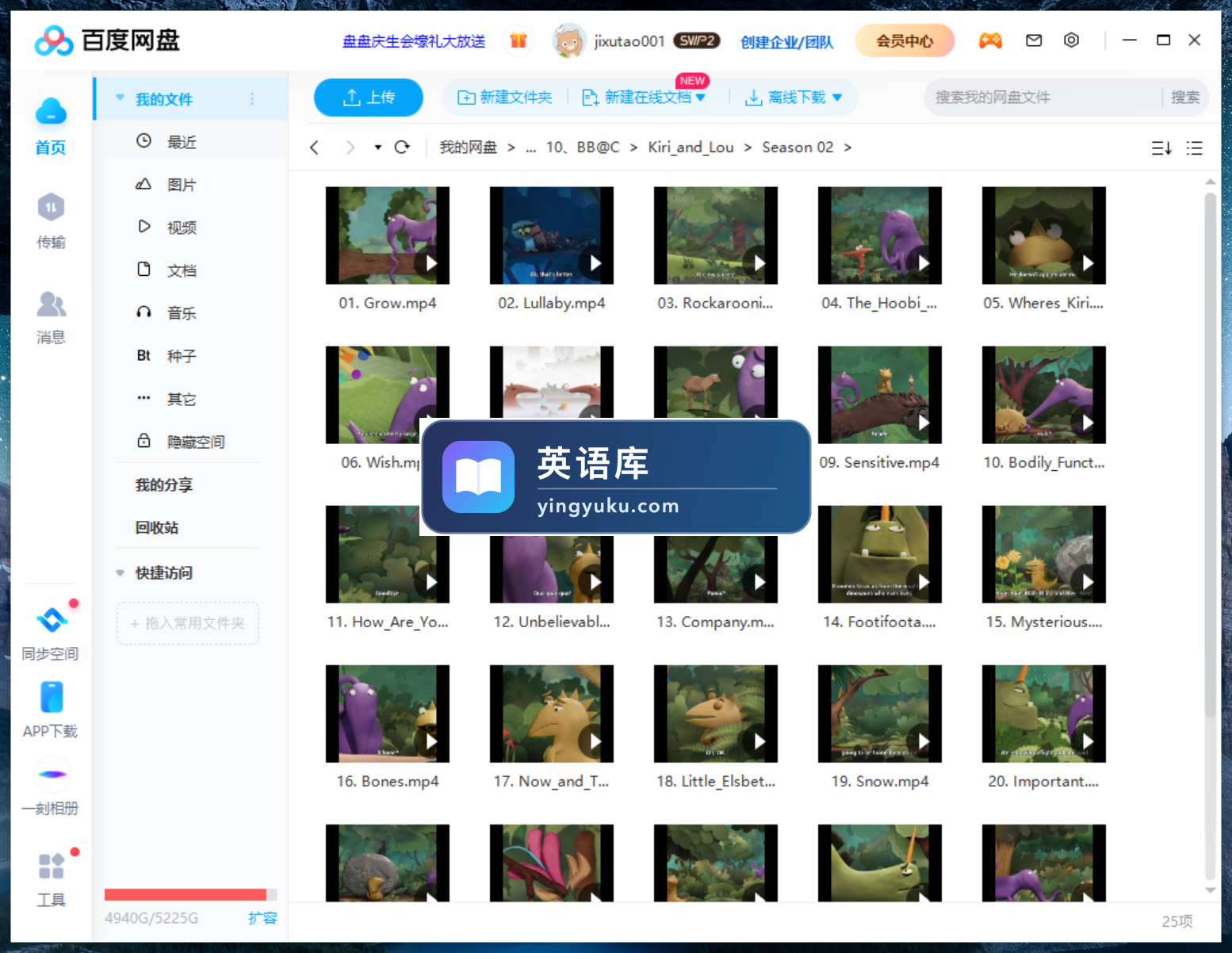Screen dimensions: 1232x953
Task: Select 10. Bodily_Funct video thumbnail
Action: [1044, 395]
